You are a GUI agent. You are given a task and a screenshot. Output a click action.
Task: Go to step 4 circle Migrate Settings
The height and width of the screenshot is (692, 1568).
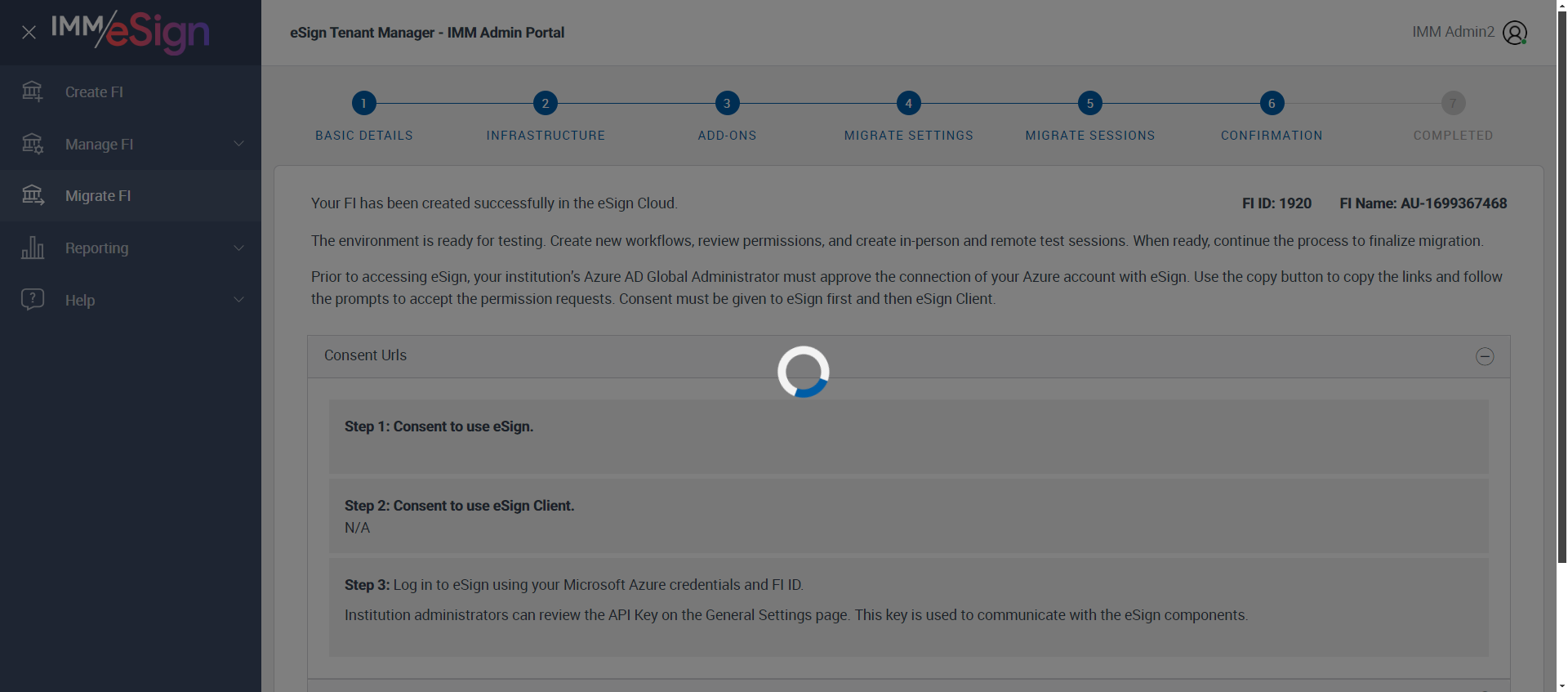pyautogui.click(x=909, y=103)
